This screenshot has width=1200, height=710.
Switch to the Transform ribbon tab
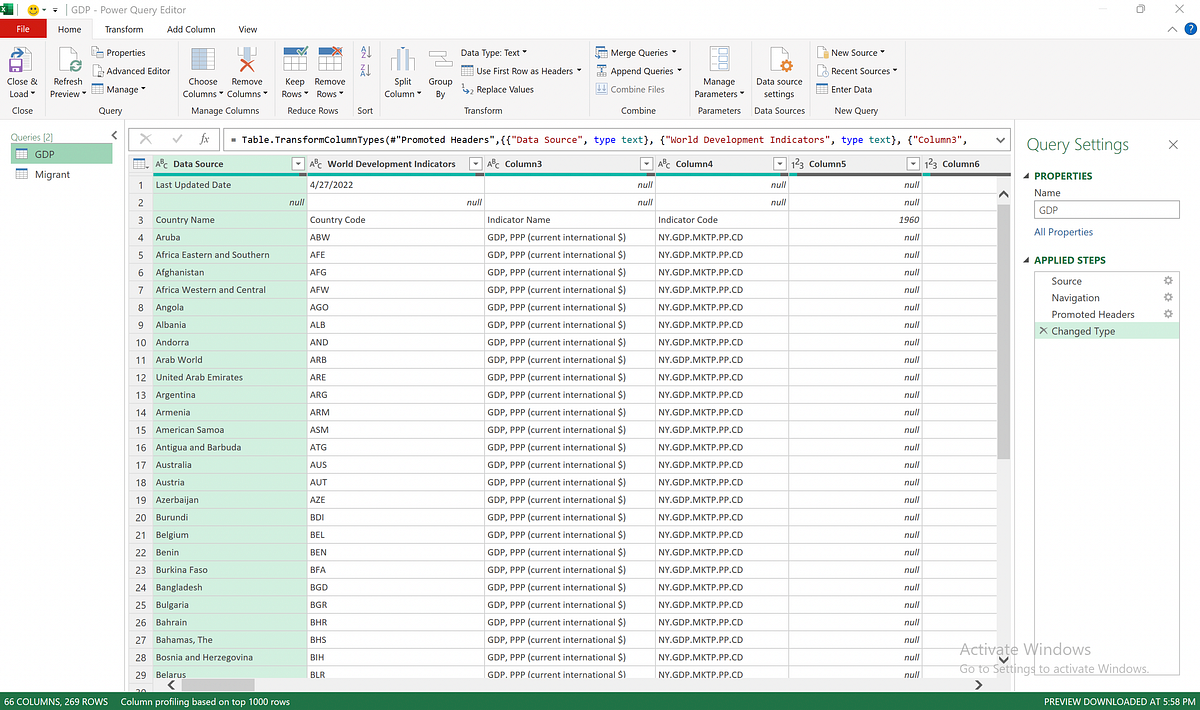click(x=123, y=29)
